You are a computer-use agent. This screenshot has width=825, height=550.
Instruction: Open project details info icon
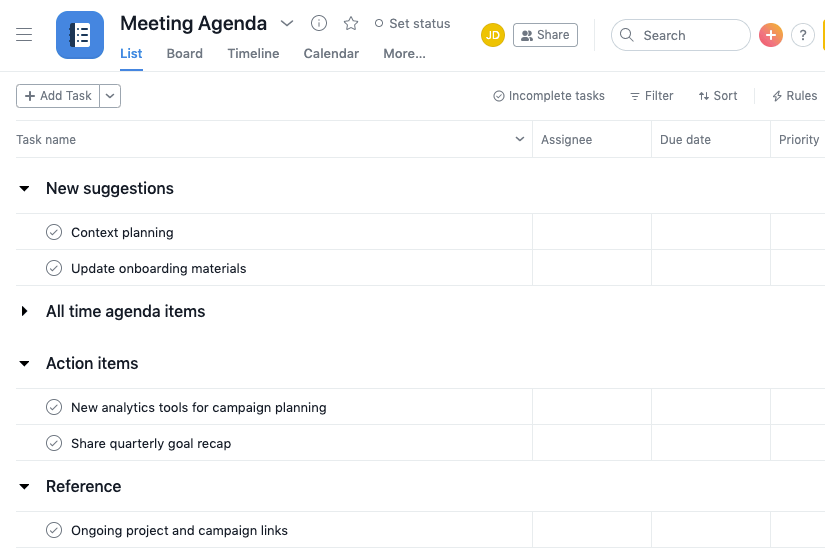coord(319,23)
